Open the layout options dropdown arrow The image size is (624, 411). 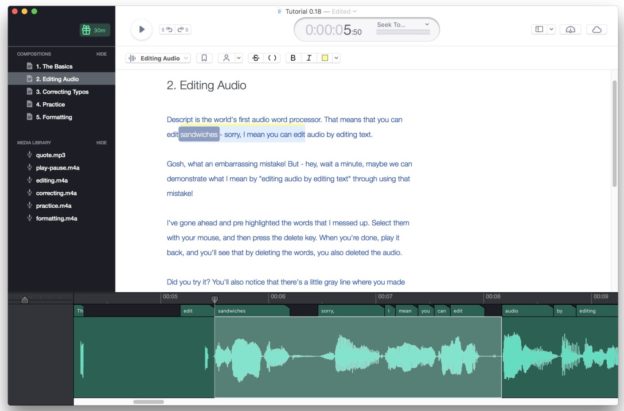pos(551,29)
